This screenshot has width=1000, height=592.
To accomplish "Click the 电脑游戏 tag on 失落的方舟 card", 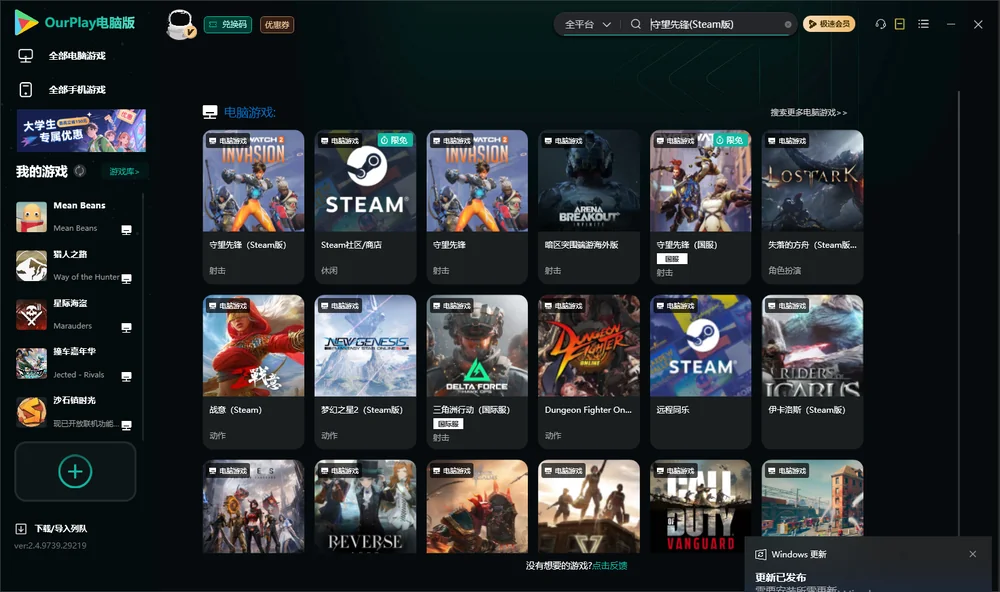I will pyautogui.click(x=787, y=140).
